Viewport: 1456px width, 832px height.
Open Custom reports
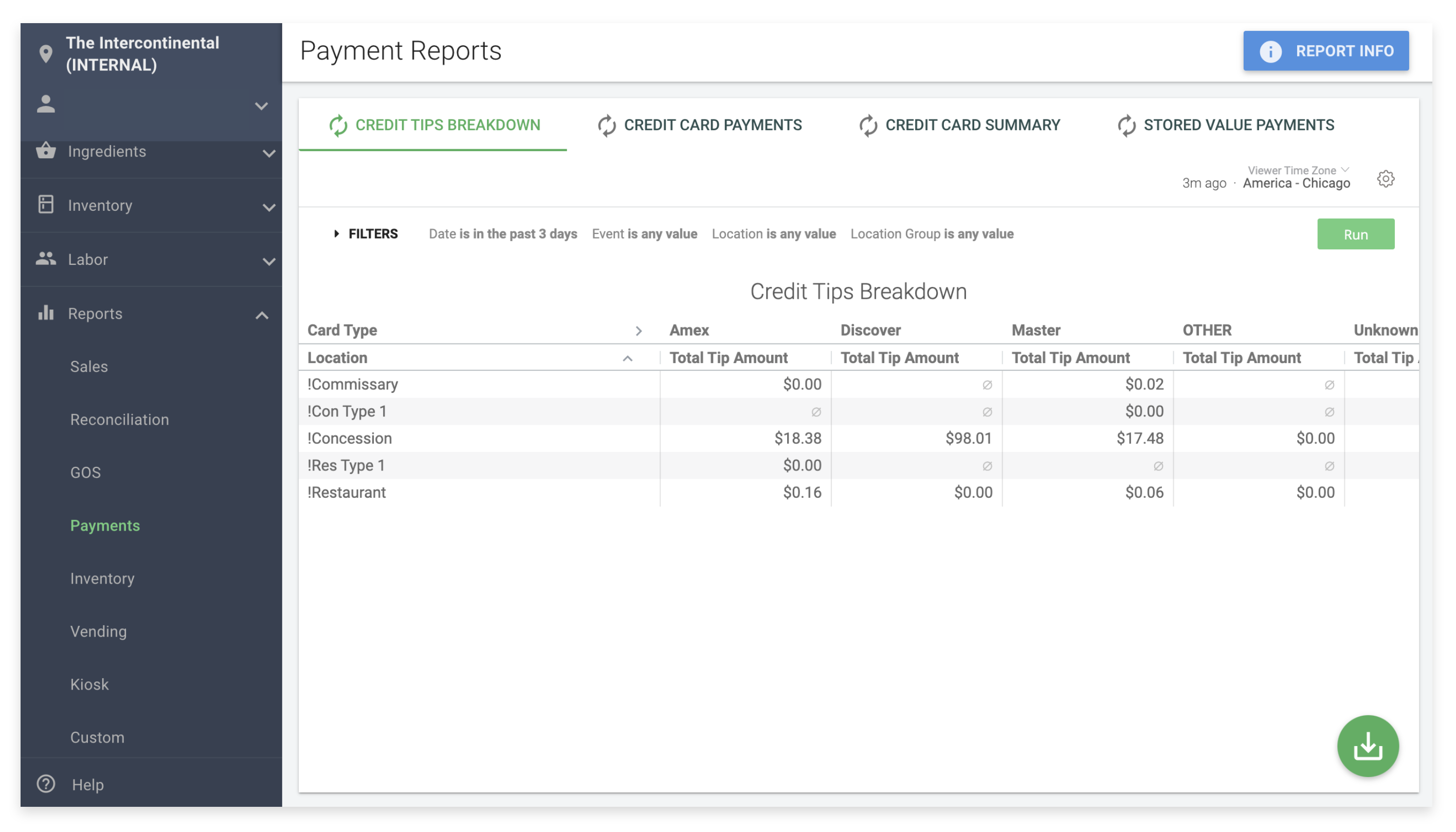click(97, 738)
